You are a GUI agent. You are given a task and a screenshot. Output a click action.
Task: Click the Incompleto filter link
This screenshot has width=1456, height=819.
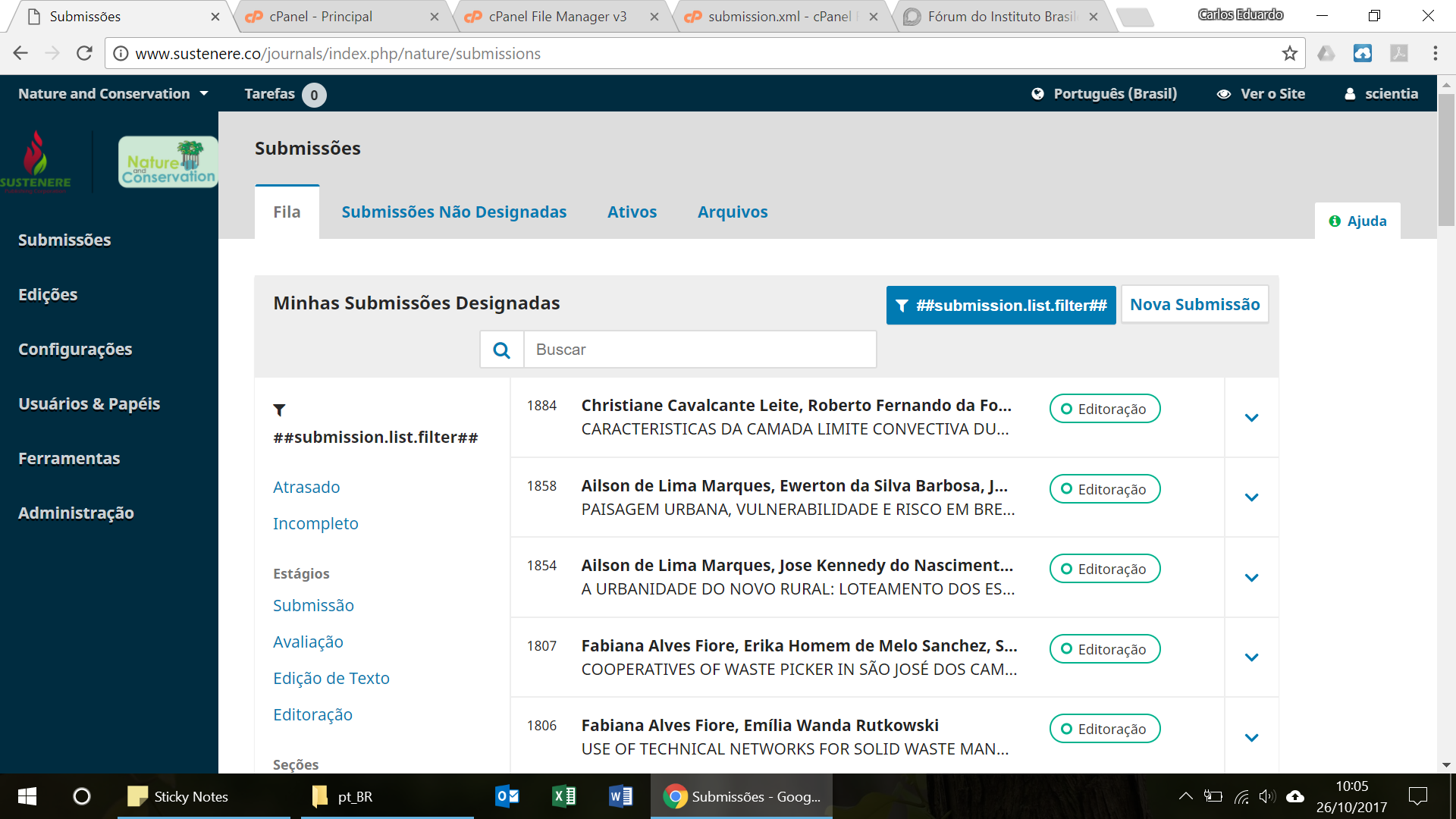(x=313, y=523)
